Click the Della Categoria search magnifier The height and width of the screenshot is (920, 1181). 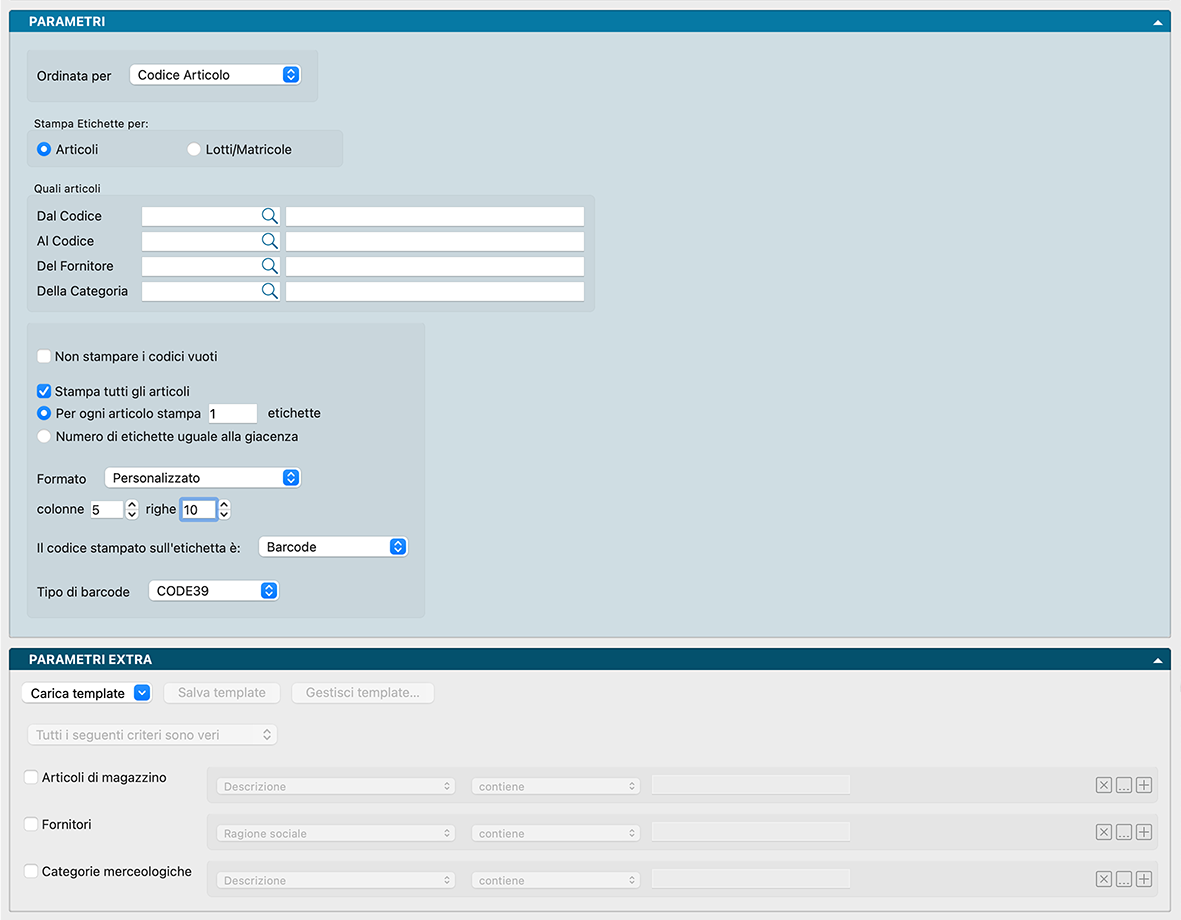point(269,291)
